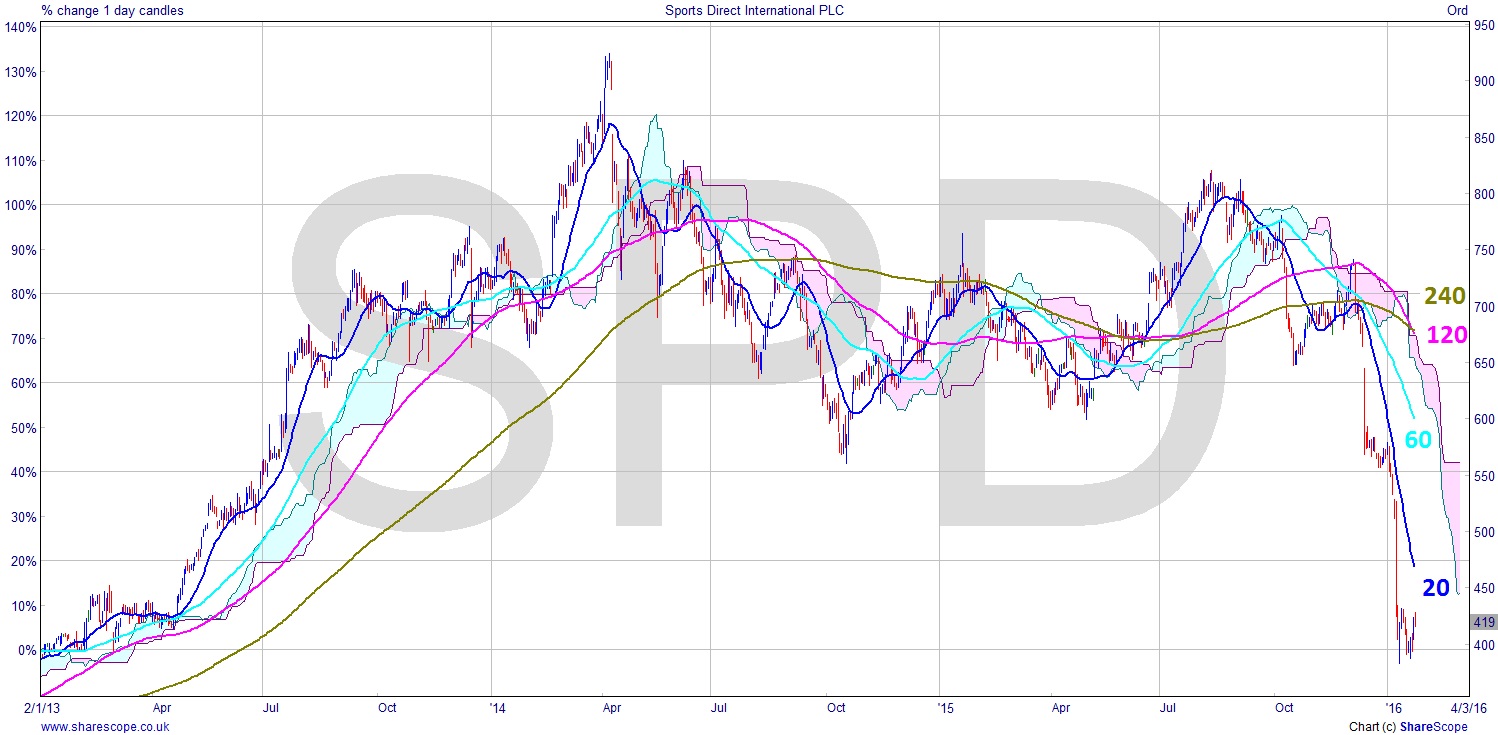Click the 950 price tick on right axis

click(1484, 27)
